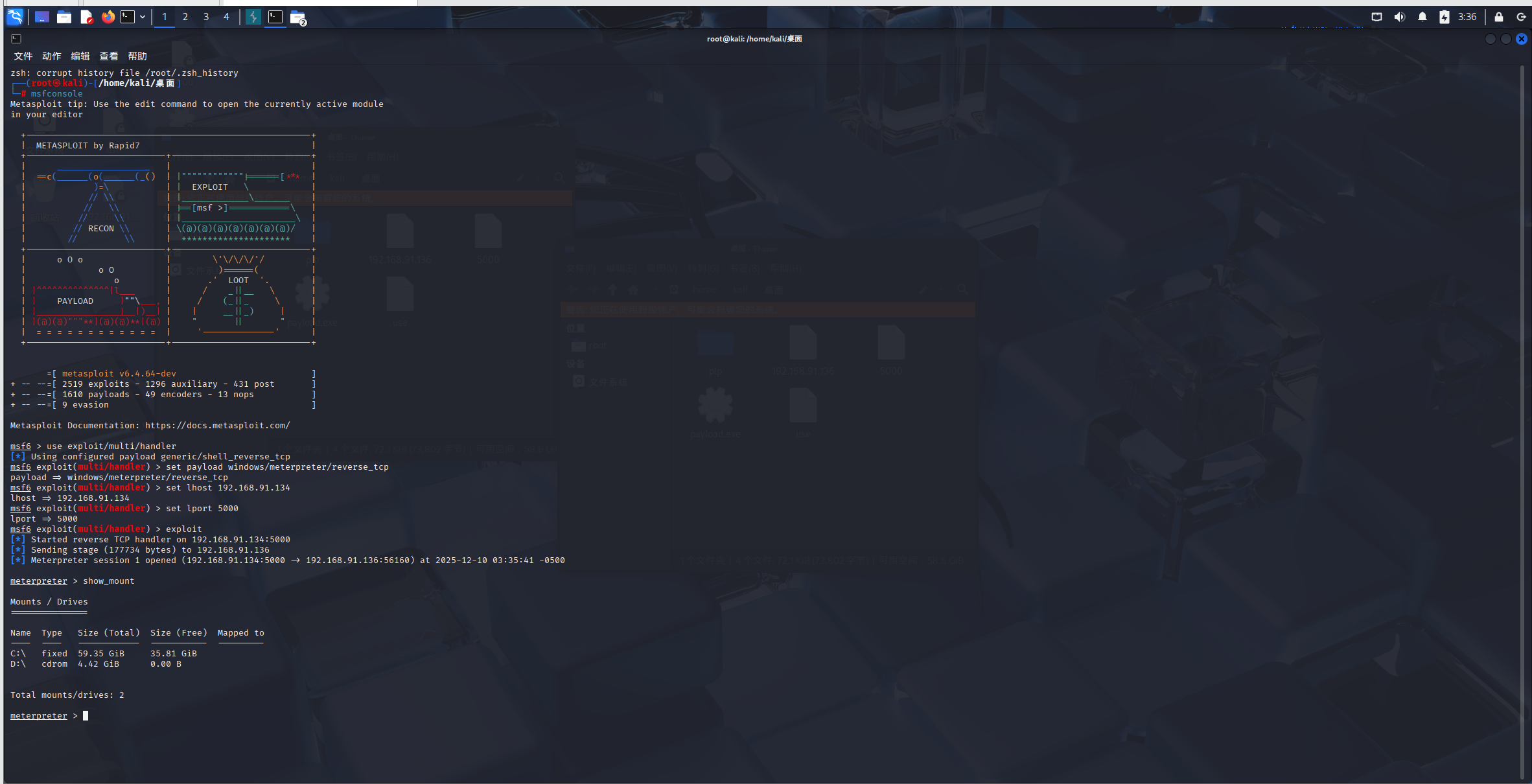
Task: Open the Kali dragon applications menu
Action: pyautogui.click(x=15, y=17)
